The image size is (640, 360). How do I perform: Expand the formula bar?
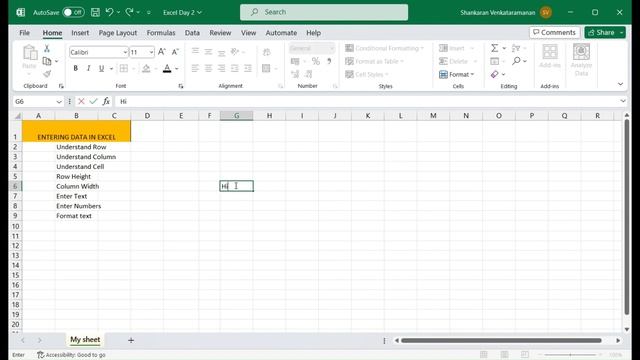(623, 101)
